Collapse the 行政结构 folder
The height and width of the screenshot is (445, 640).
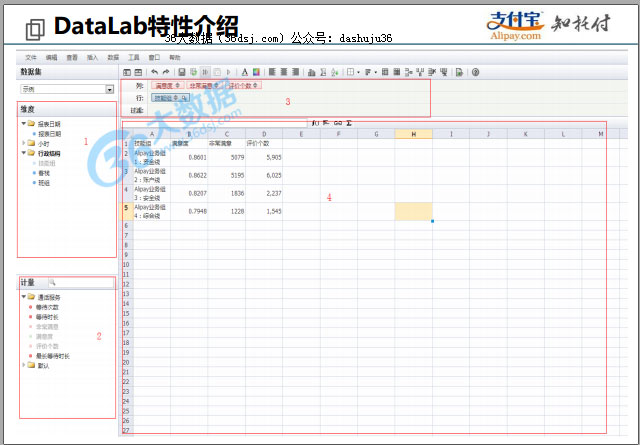tap(24, 153)
